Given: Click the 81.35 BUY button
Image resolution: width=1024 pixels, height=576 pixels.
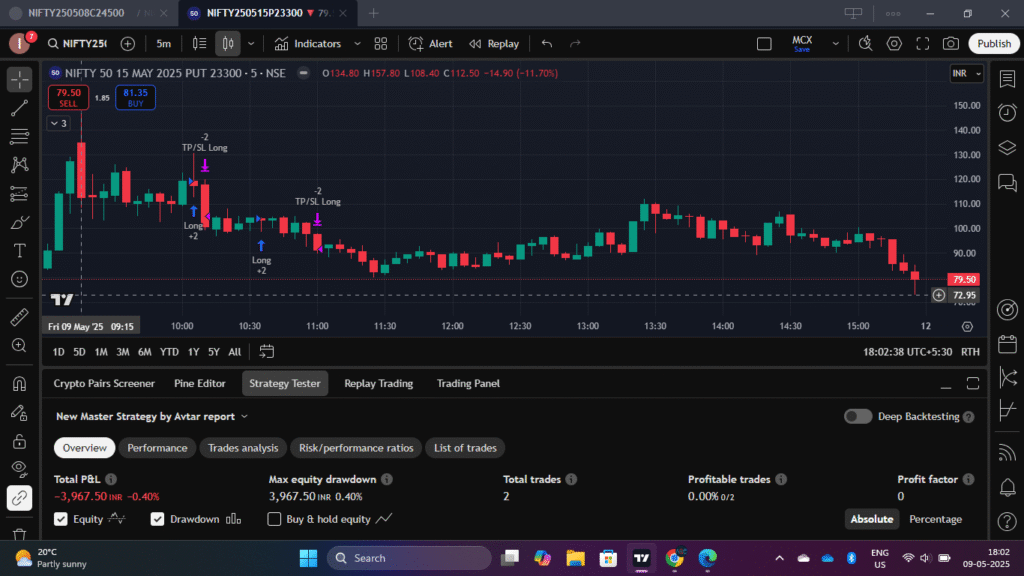Looking at the screenshot, I should click(x=135, y=97).
